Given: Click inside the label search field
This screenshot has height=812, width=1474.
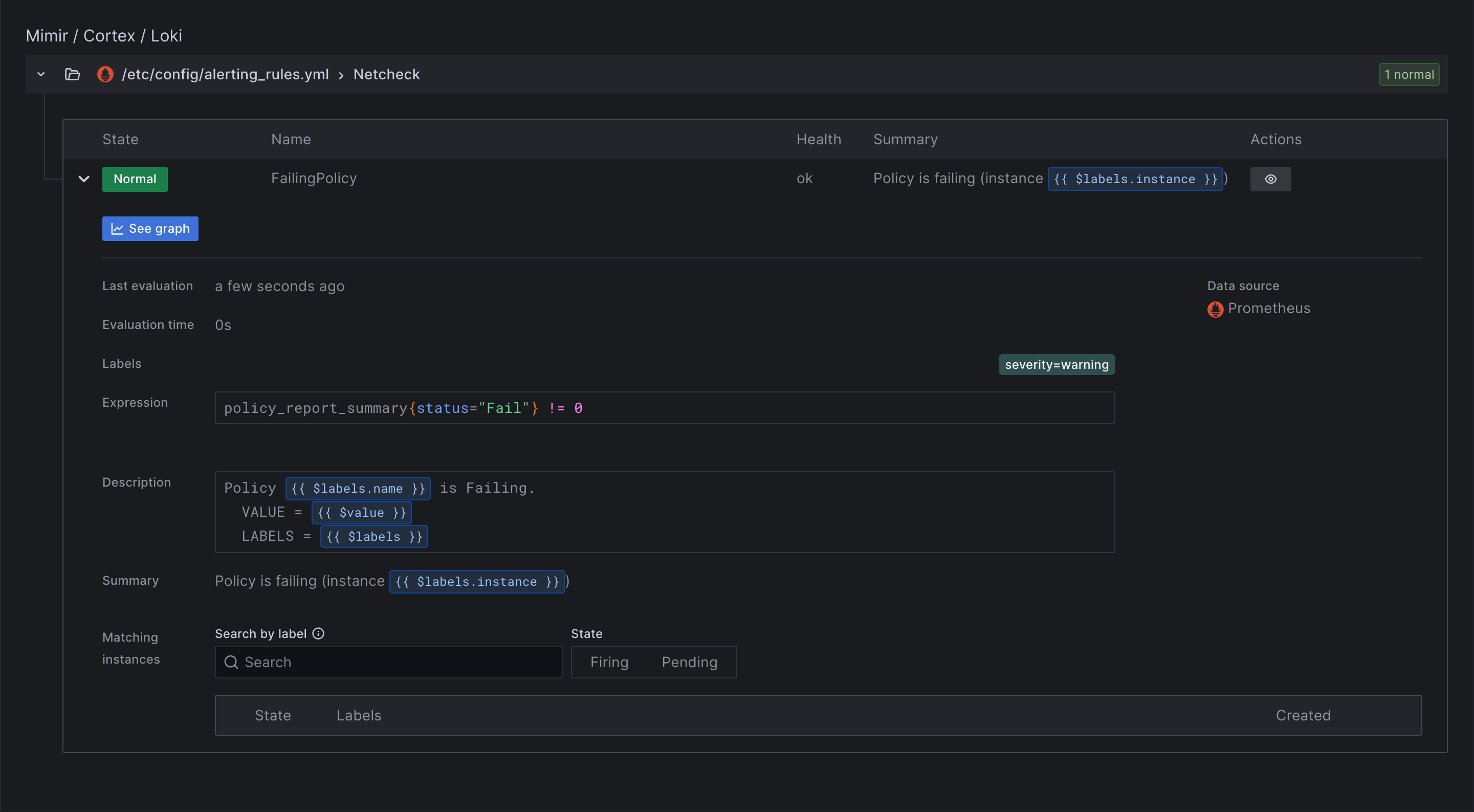Looking at the screenshot, I should click(x=388, y=662).
